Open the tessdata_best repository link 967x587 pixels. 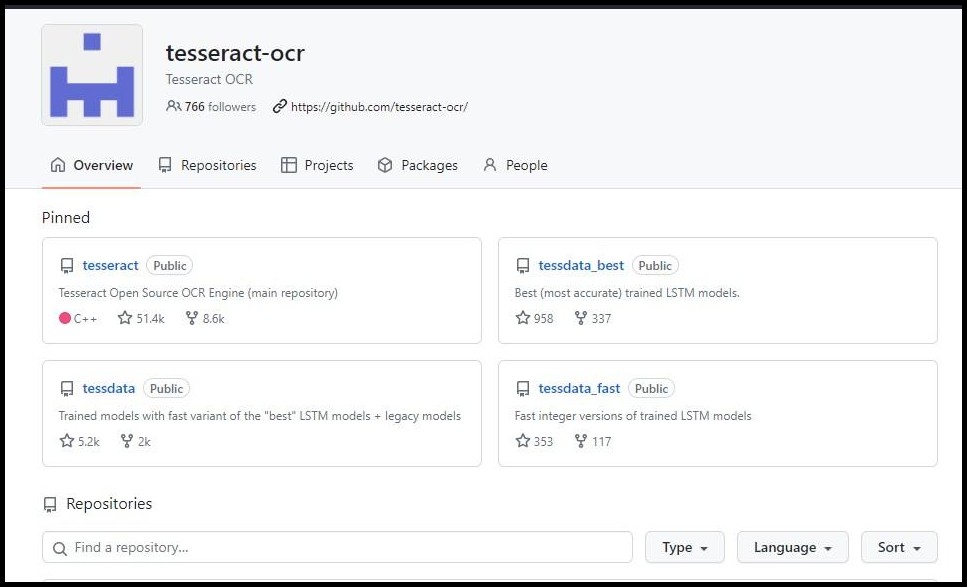[x=581, y=265]
